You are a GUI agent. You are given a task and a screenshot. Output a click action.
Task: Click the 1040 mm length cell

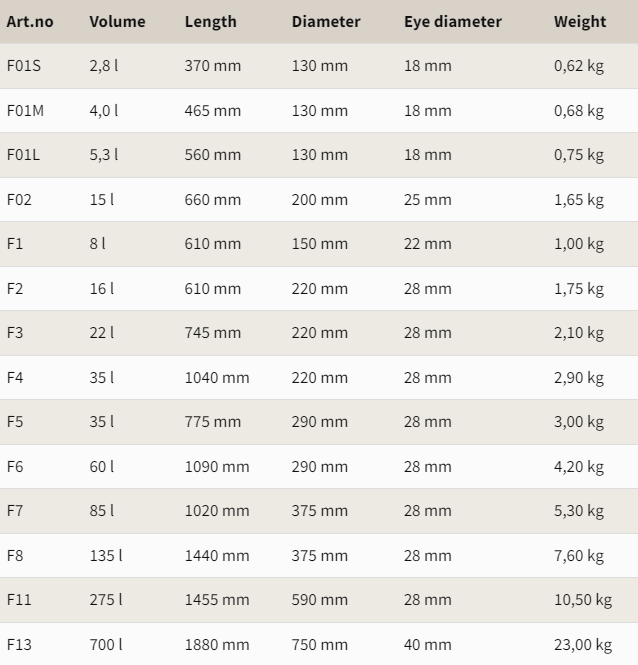[217, 378]
